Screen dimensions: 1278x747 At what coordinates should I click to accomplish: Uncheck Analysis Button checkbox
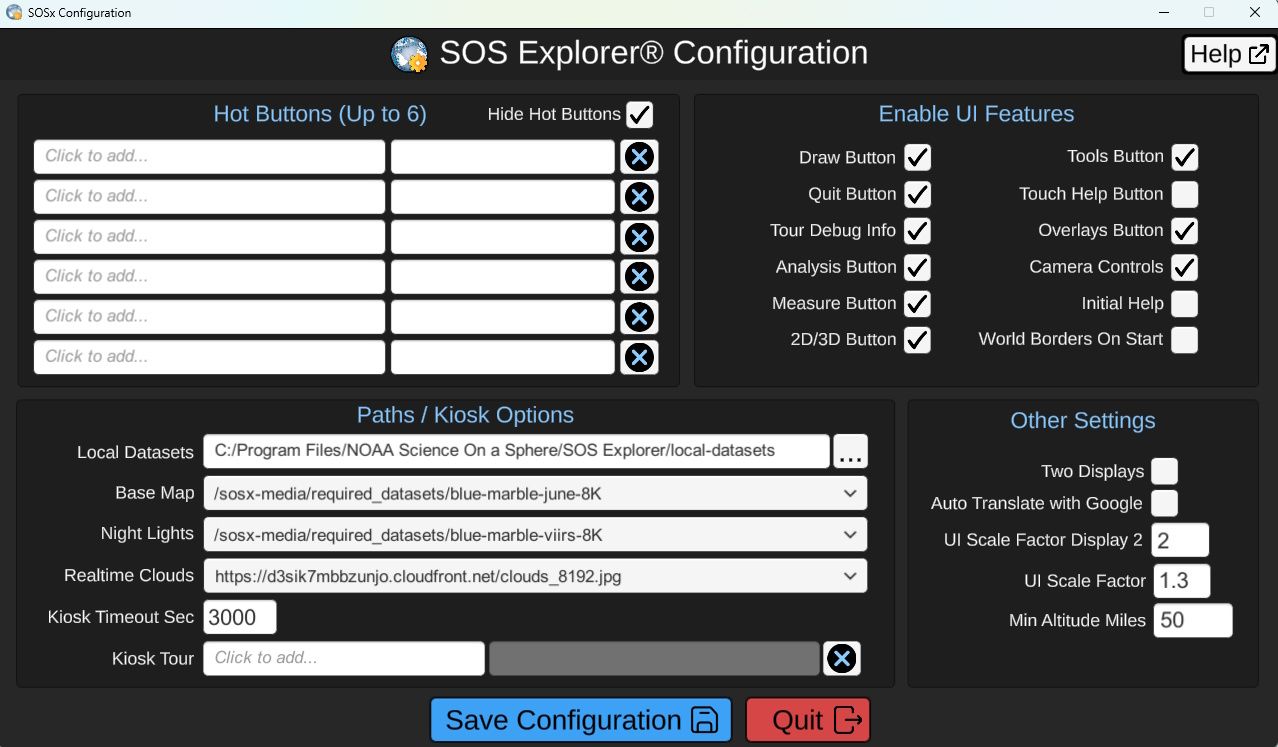[917, 267]
